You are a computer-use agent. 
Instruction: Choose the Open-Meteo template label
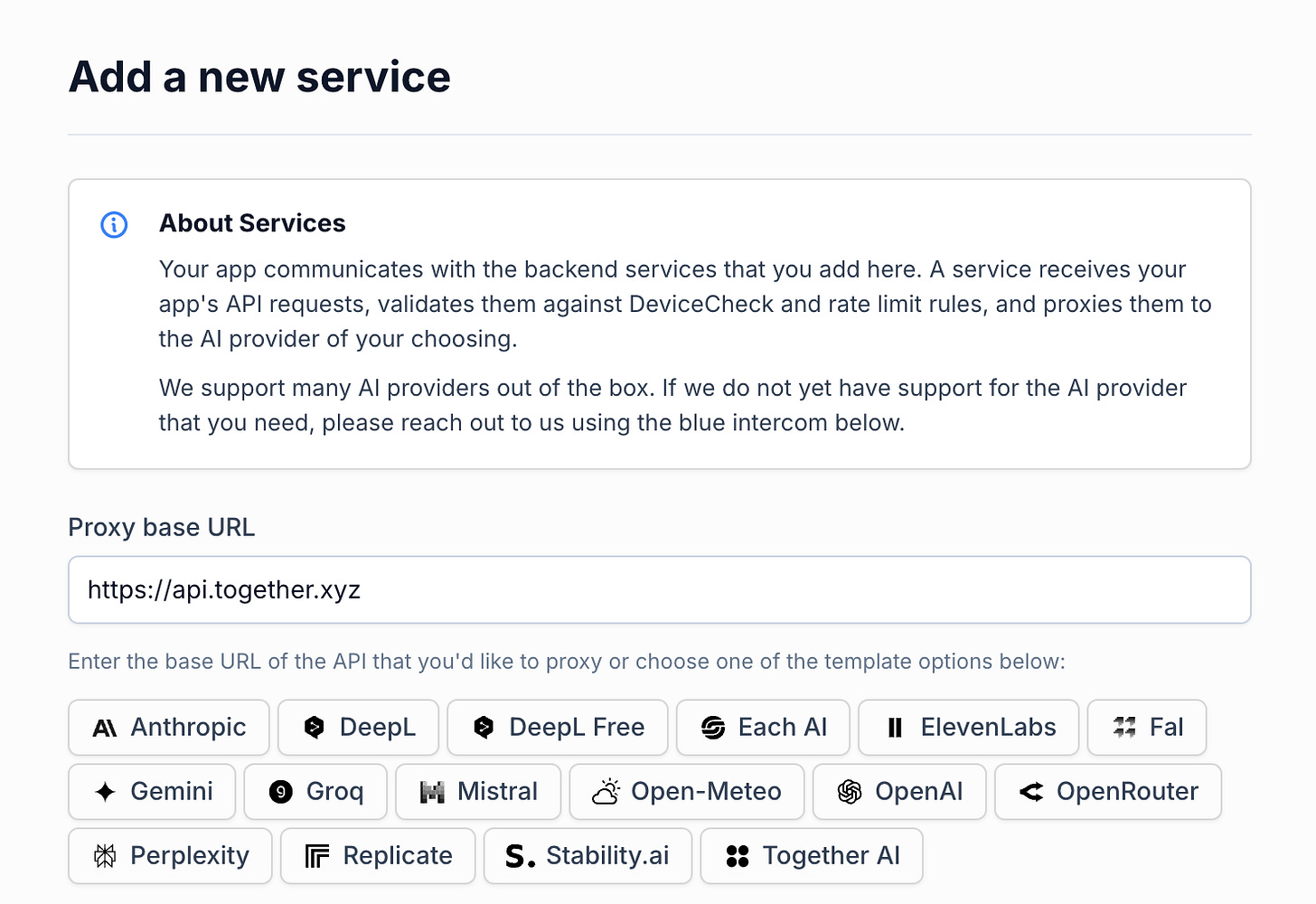point(706,791)
